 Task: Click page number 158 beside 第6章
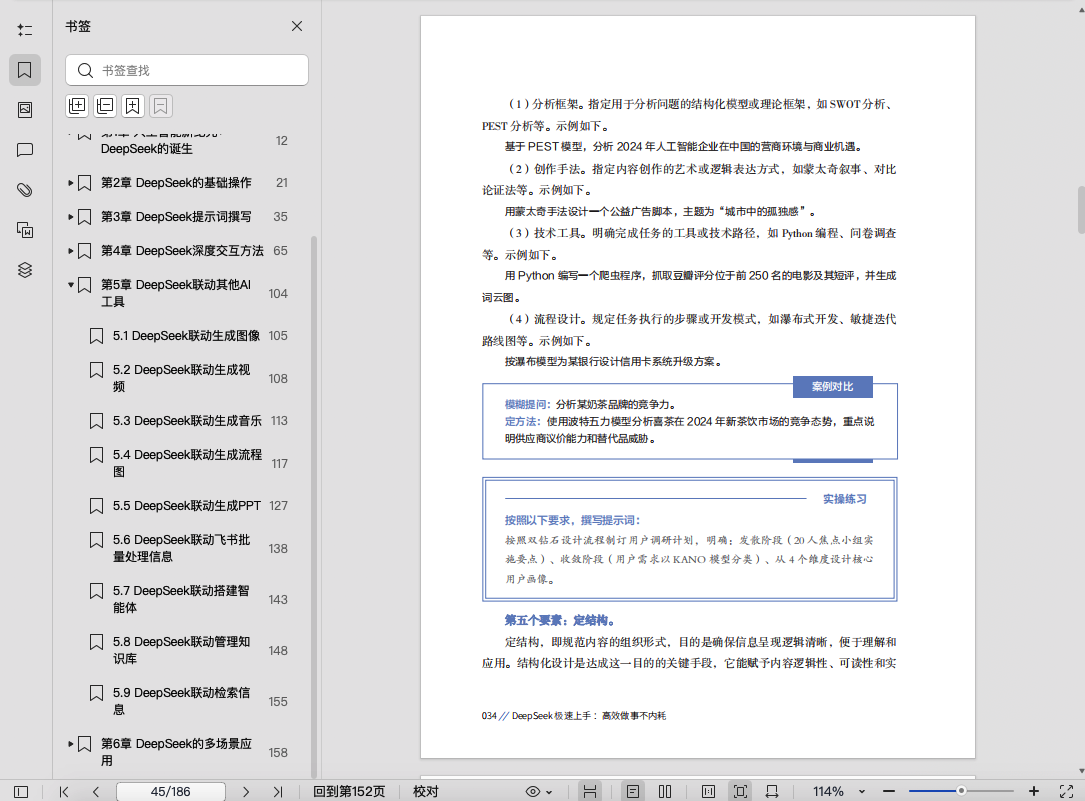click(x=278, y=753)
